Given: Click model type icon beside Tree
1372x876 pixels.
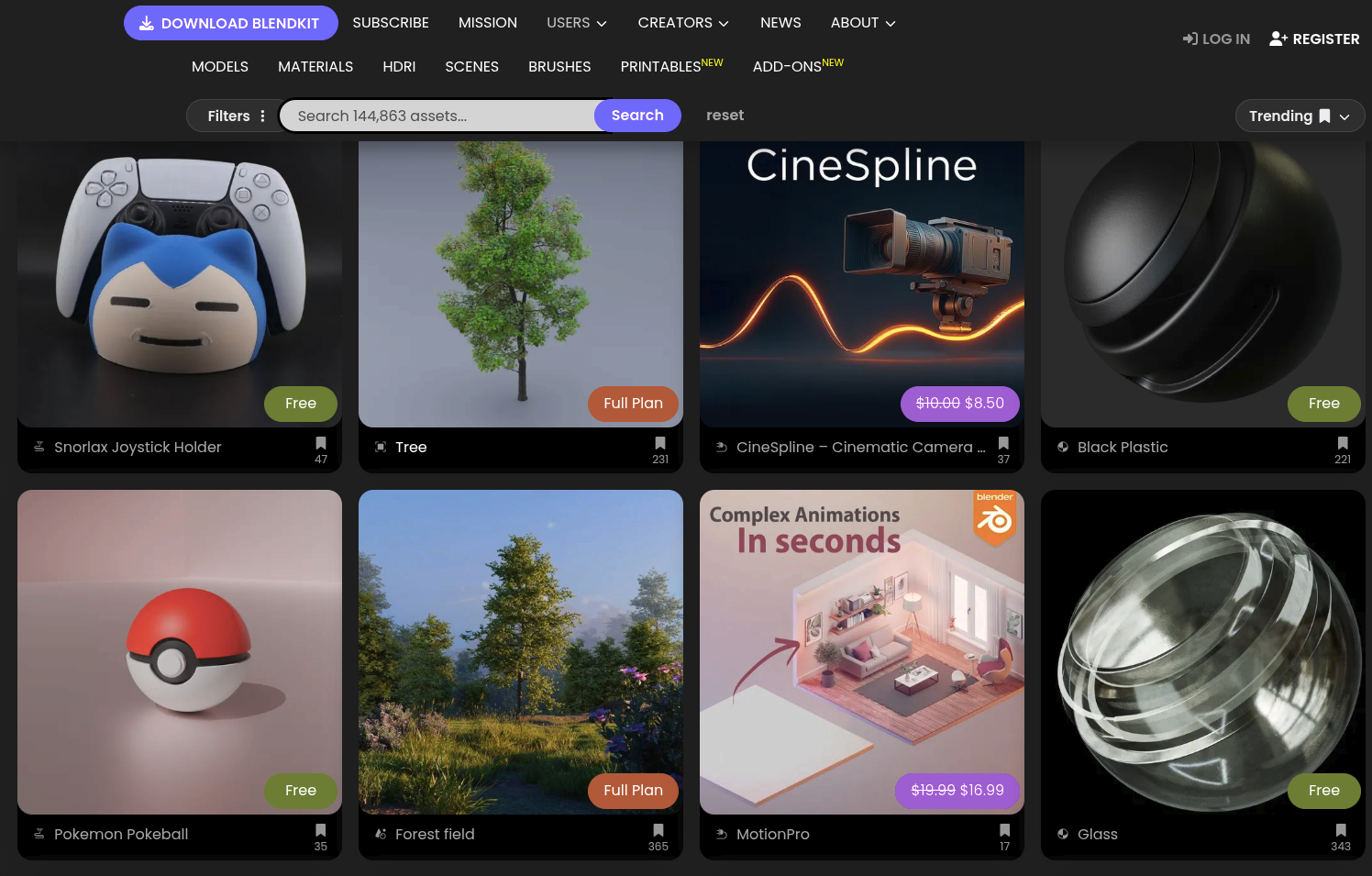Looking at the screenshot, I should pyautogui.click(x=381, y=447).
